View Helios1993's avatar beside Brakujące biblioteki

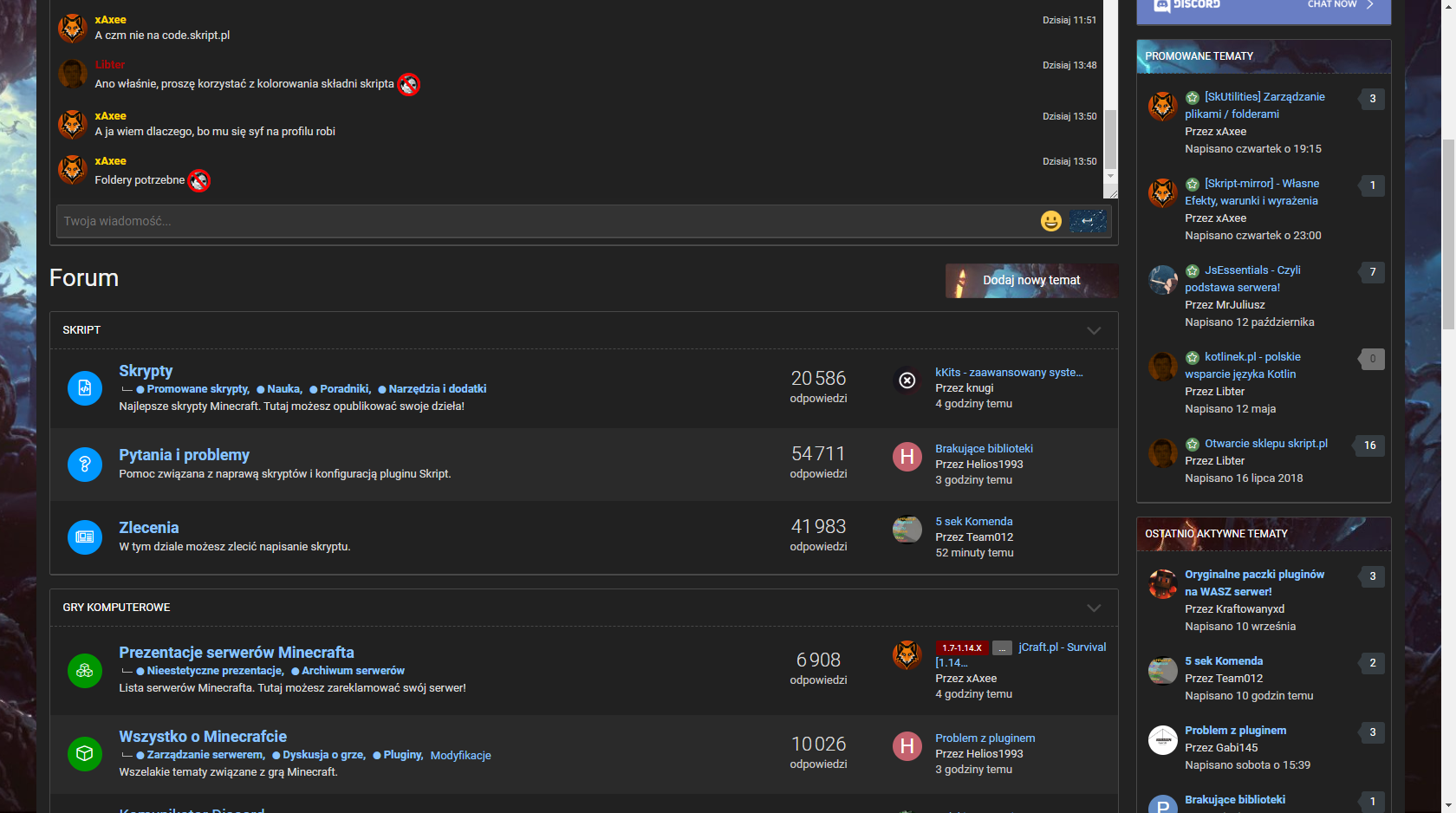point(907,457)
